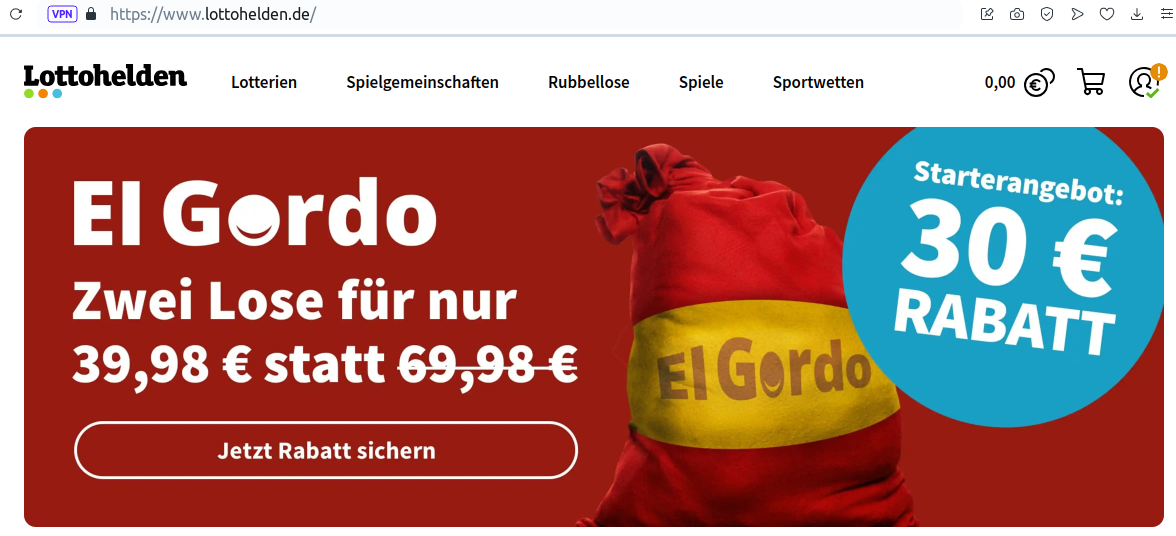
Task: Bookmark page with heart icon
Action: coord(1107,14)
